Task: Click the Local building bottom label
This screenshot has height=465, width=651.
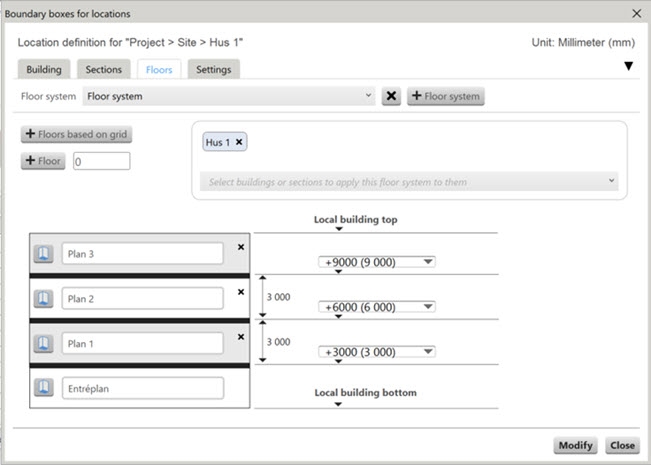Action: point(365,393)
